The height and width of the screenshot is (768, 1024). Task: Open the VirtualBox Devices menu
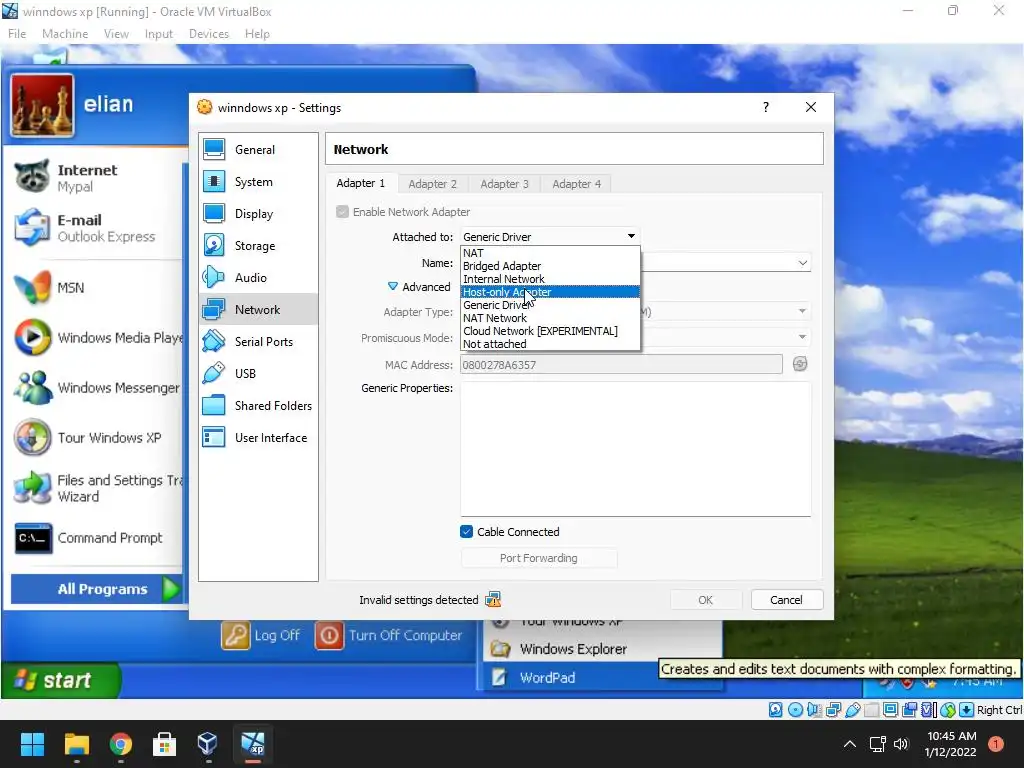[209, 33]
